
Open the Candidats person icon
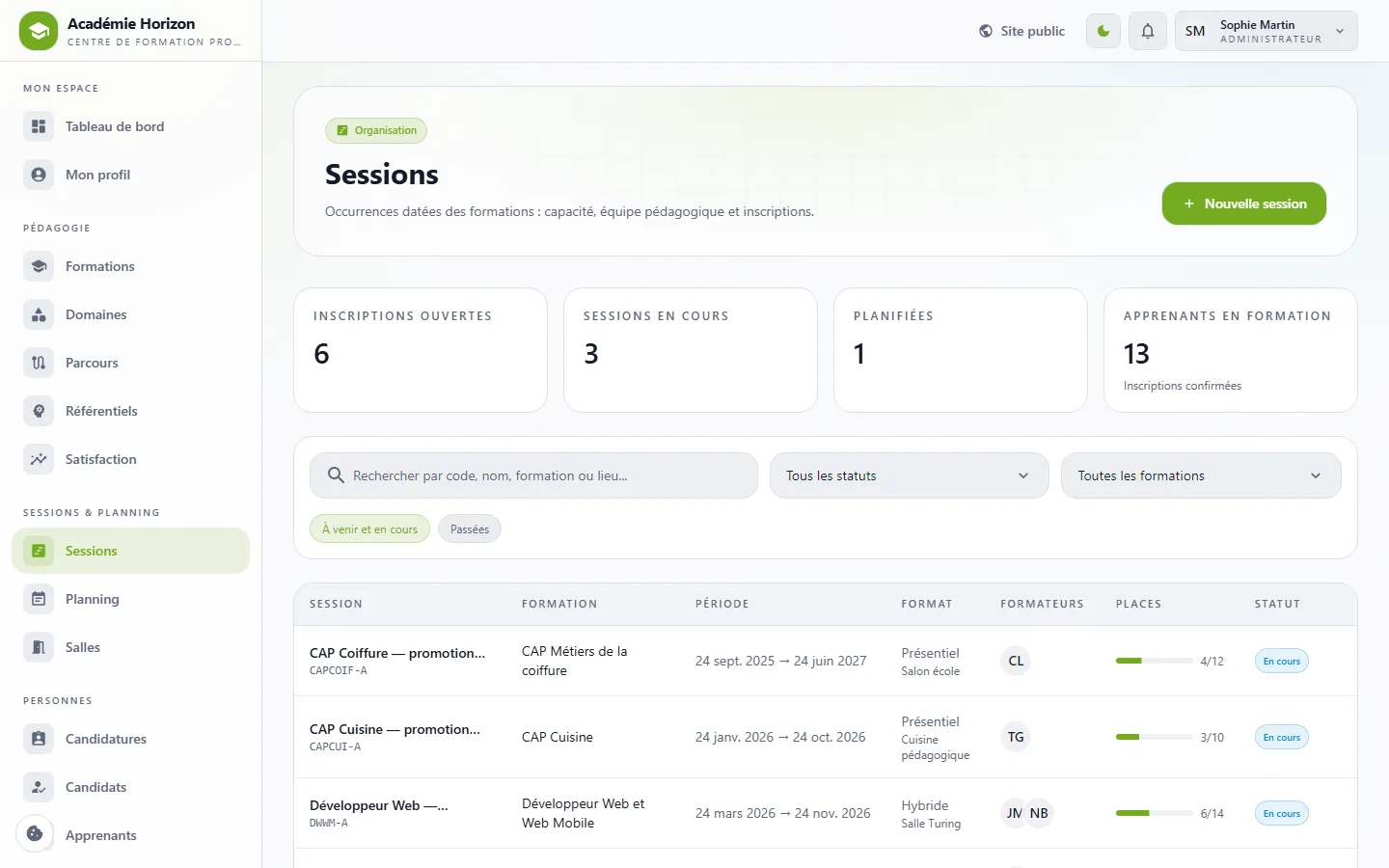[x=39, y=787]
